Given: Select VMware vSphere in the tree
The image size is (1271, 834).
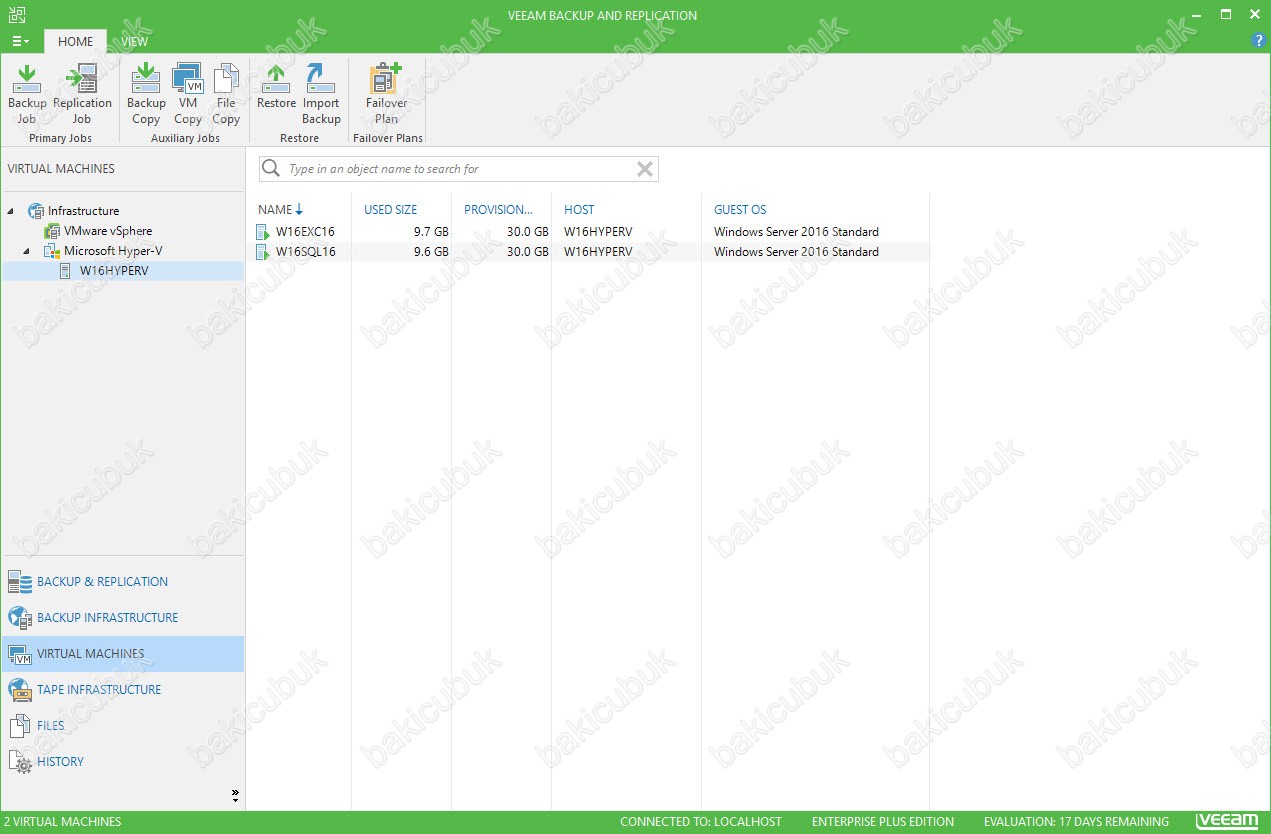Looking at the screenshot, I should click(108, 231).
